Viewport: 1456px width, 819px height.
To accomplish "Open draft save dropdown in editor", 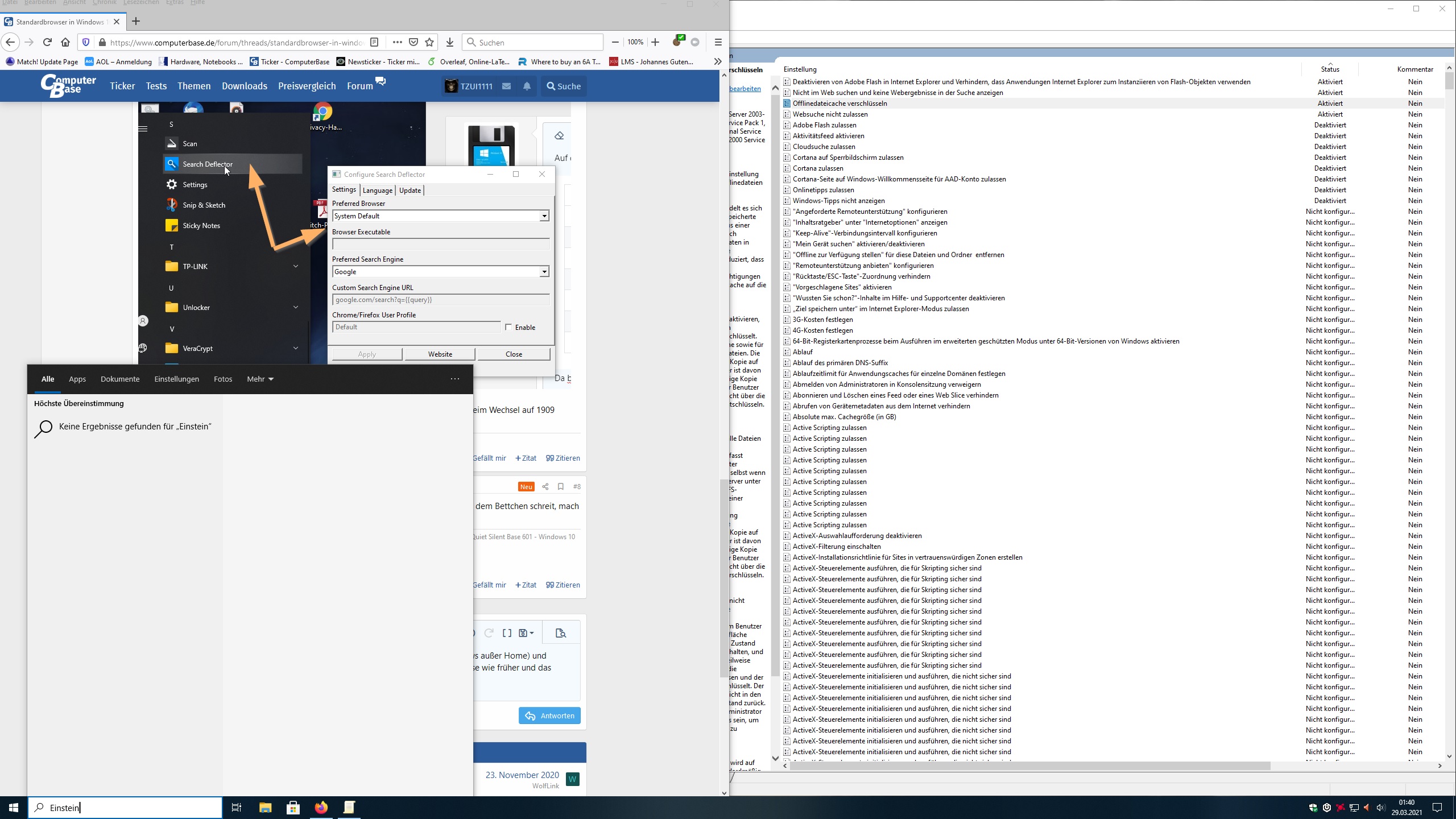I will tap(526, 633).
